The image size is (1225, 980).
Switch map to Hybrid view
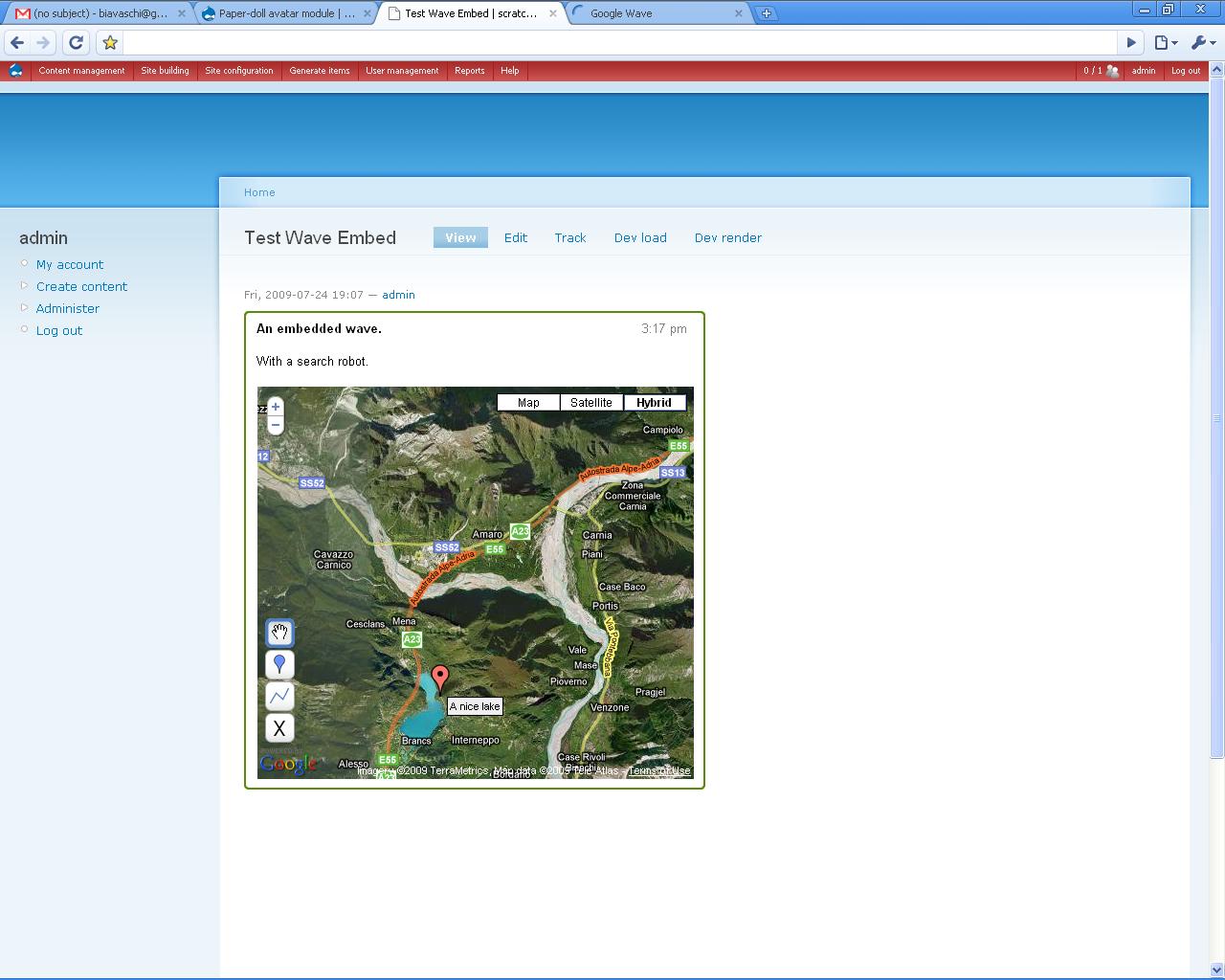[x=655, y=403]
